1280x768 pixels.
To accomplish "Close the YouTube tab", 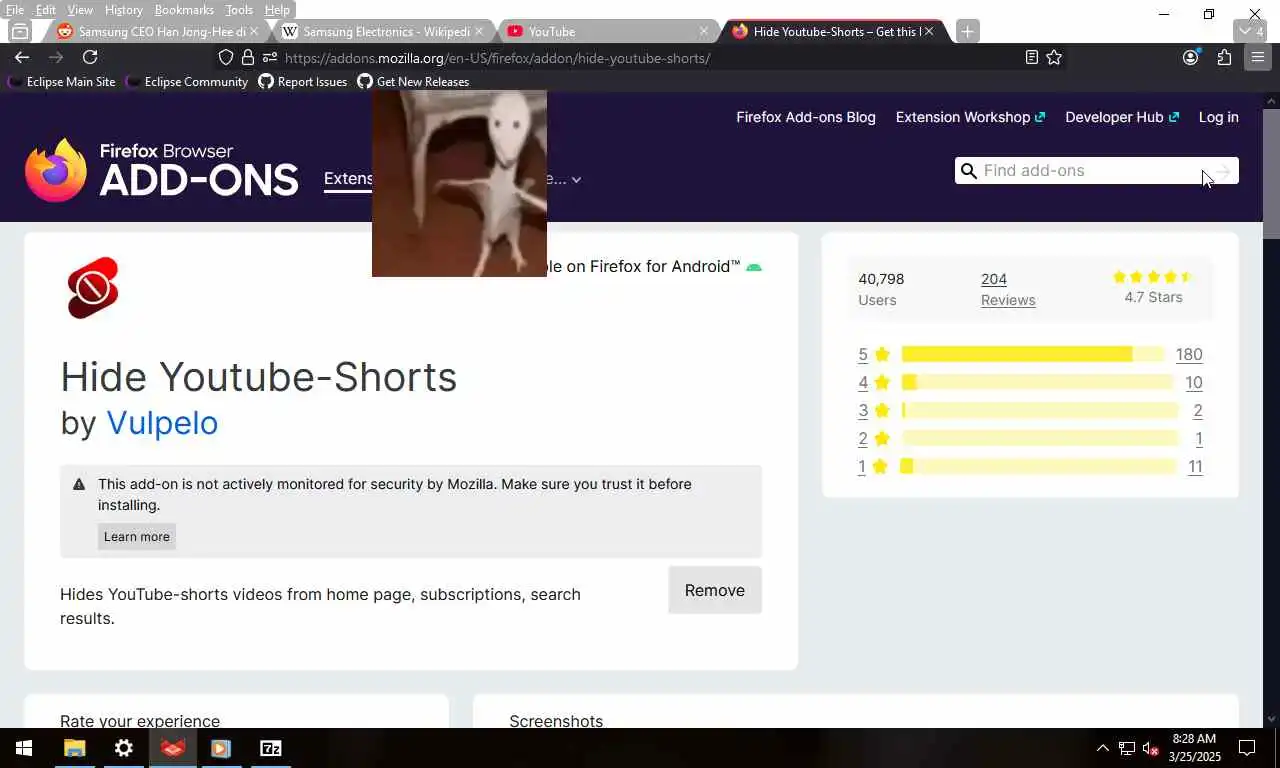I will click(704, 31).
